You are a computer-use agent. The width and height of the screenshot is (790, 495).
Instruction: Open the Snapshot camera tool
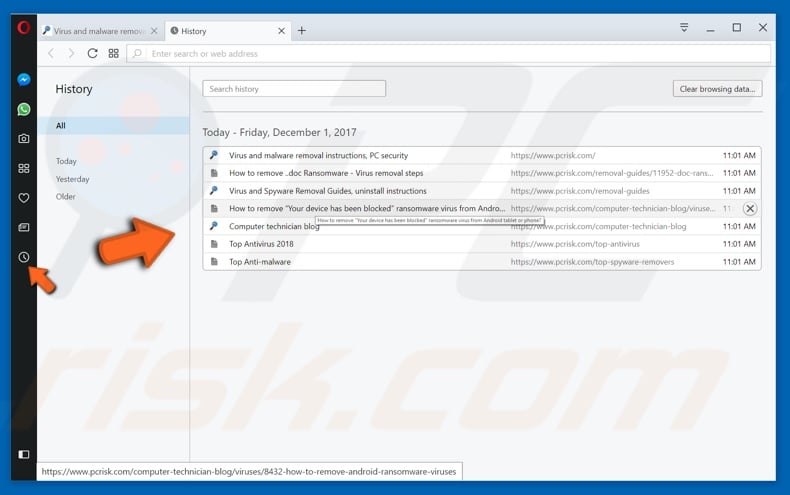pyautogui.click(x=24, y=139)
